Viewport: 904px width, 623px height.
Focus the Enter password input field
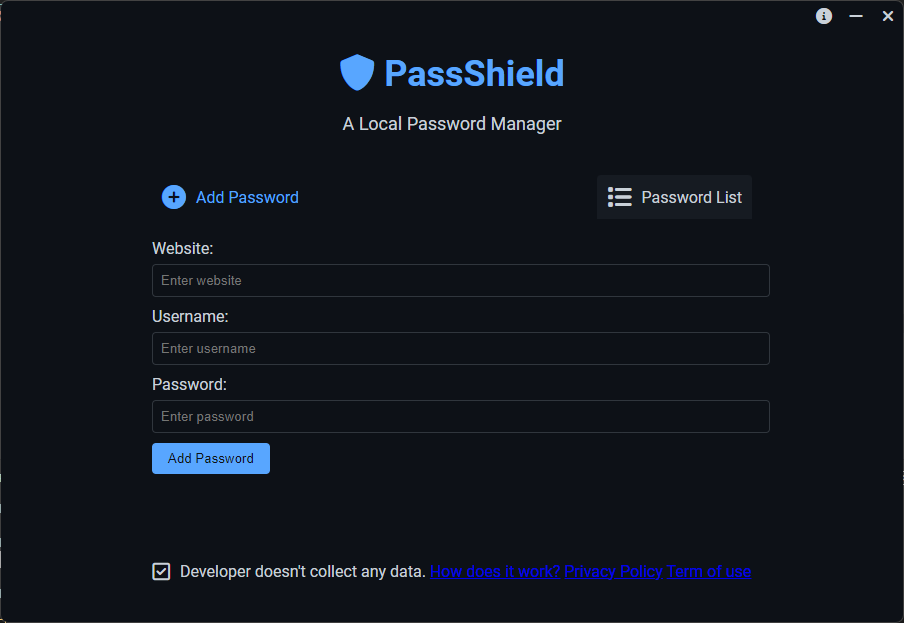point(460,416)
